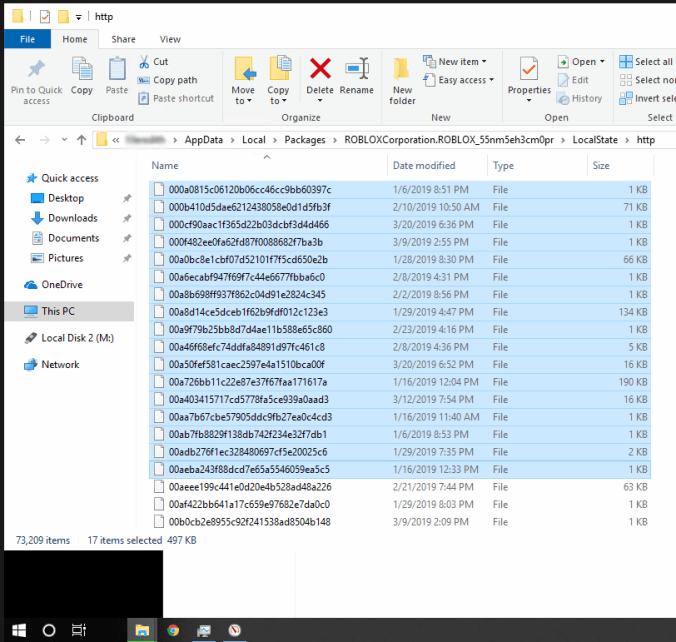Click Paste shortcut in the ribbon
Screen dimensions: 676x642
pos(176,98)
